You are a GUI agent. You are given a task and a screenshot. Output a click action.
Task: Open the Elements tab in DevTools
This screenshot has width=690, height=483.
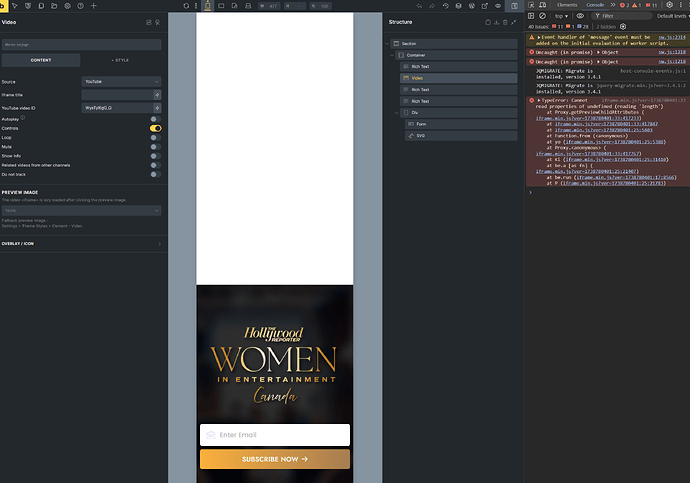pos(567,5)
